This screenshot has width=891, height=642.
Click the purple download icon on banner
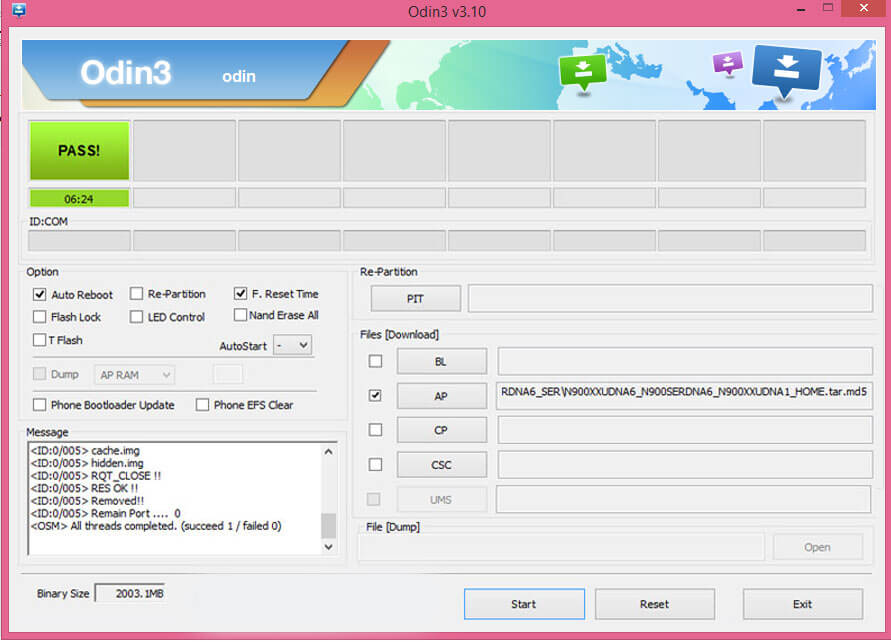pos(728,63)
